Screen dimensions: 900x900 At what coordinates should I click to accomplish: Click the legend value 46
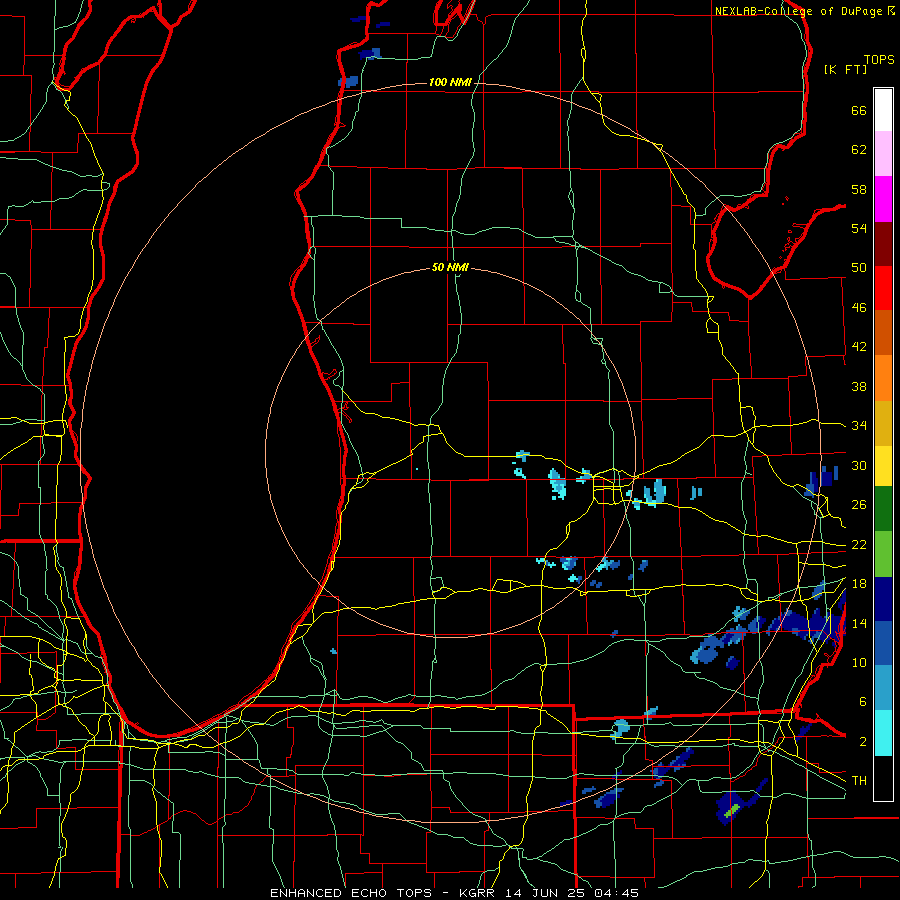tap(859, 308)
